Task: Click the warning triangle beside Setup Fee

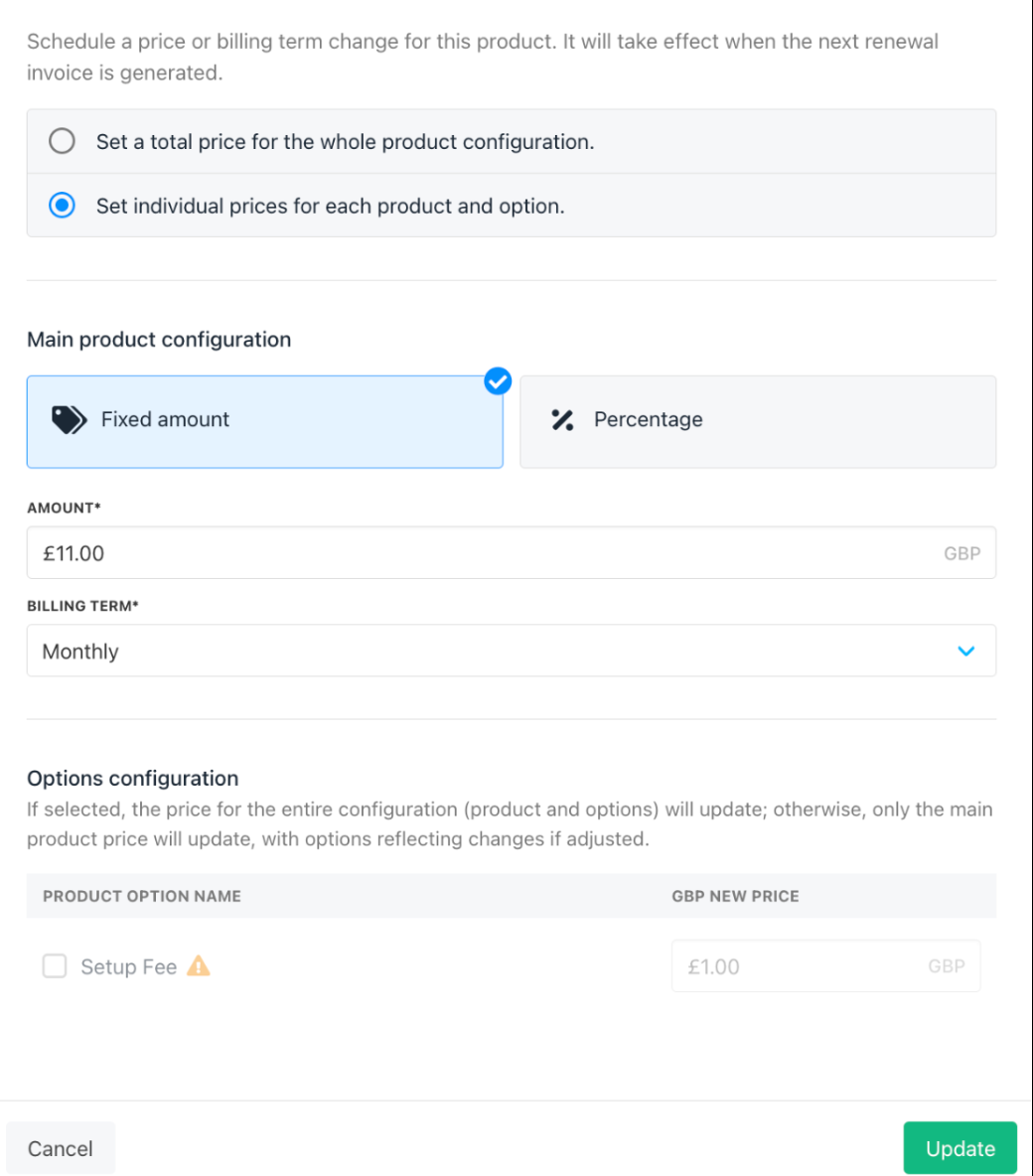Action: (199, 966)
